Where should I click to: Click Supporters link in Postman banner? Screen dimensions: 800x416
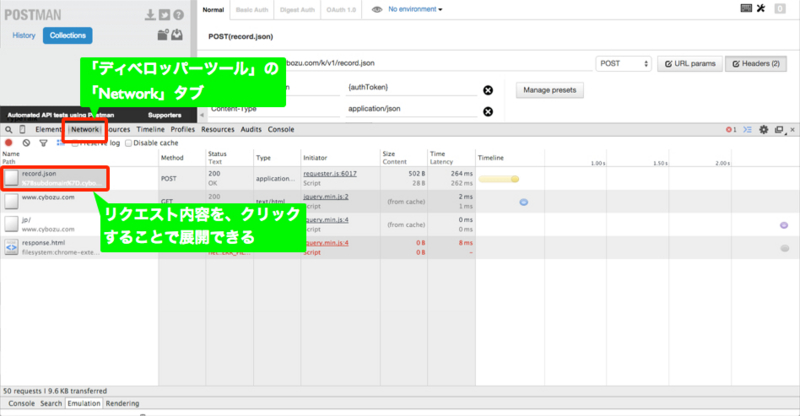(164, 115)
